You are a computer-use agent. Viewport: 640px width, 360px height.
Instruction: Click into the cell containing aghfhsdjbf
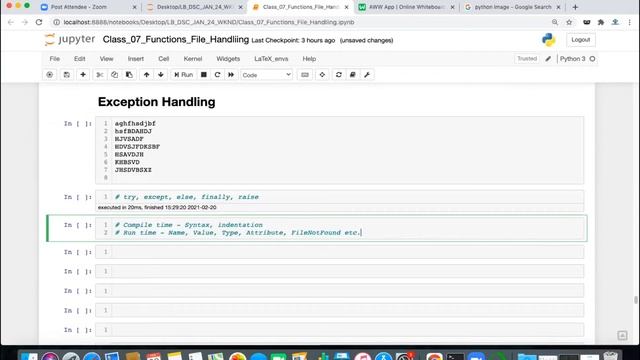pos(339,150)
